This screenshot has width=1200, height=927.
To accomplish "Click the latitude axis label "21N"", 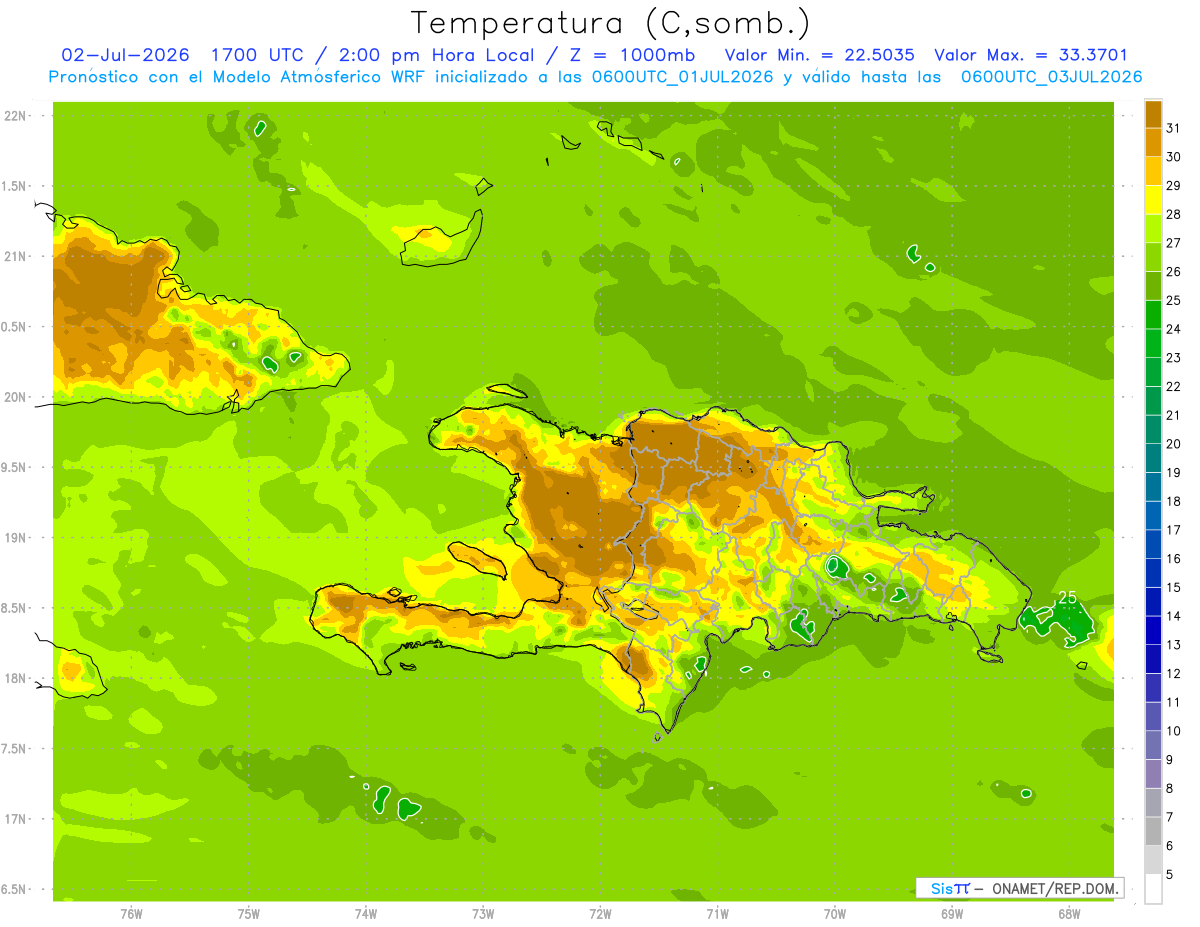I will pos(16,256).
